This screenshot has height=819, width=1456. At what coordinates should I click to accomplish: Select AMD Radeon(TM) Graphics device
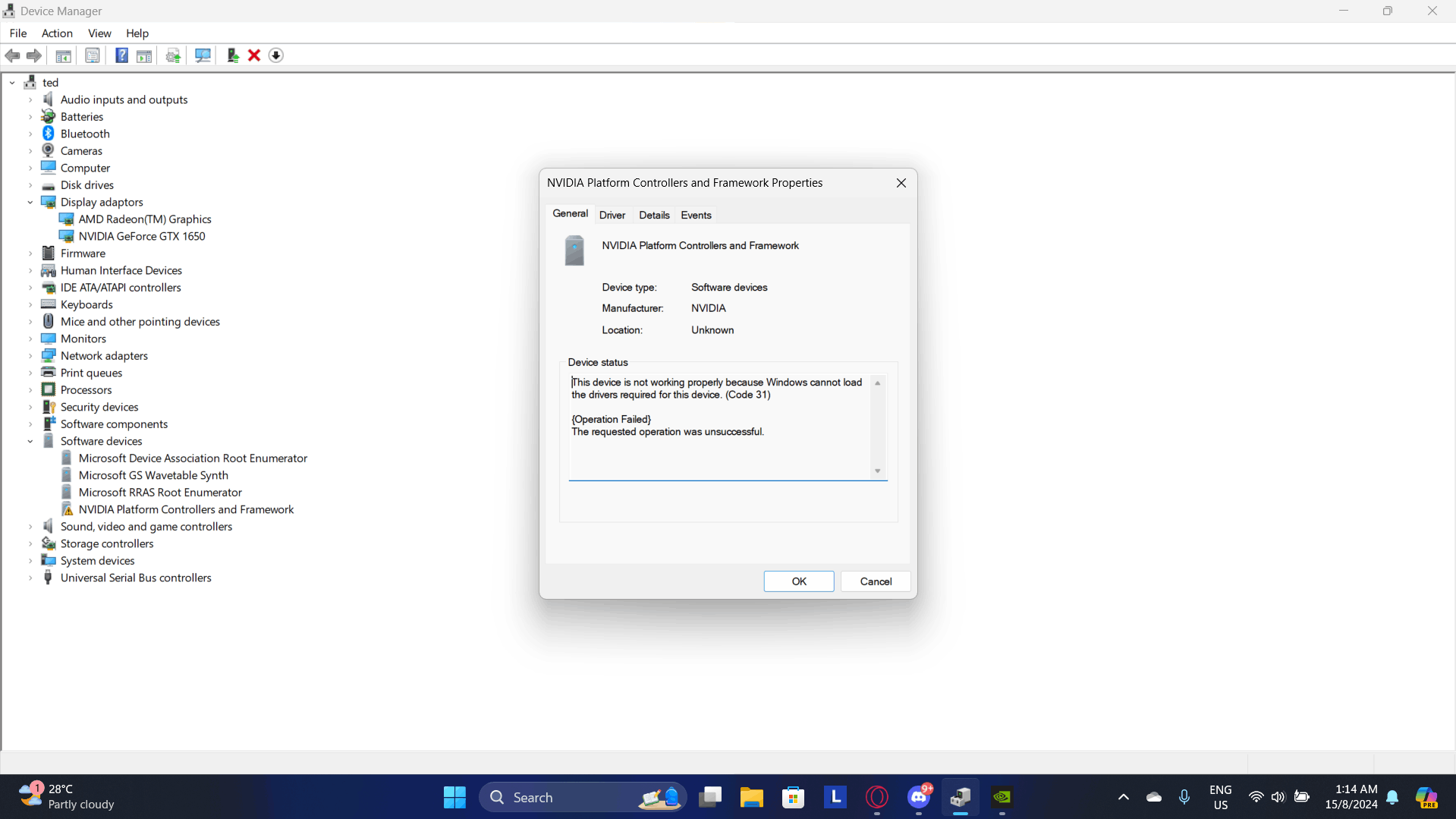(x=145, y=219)
